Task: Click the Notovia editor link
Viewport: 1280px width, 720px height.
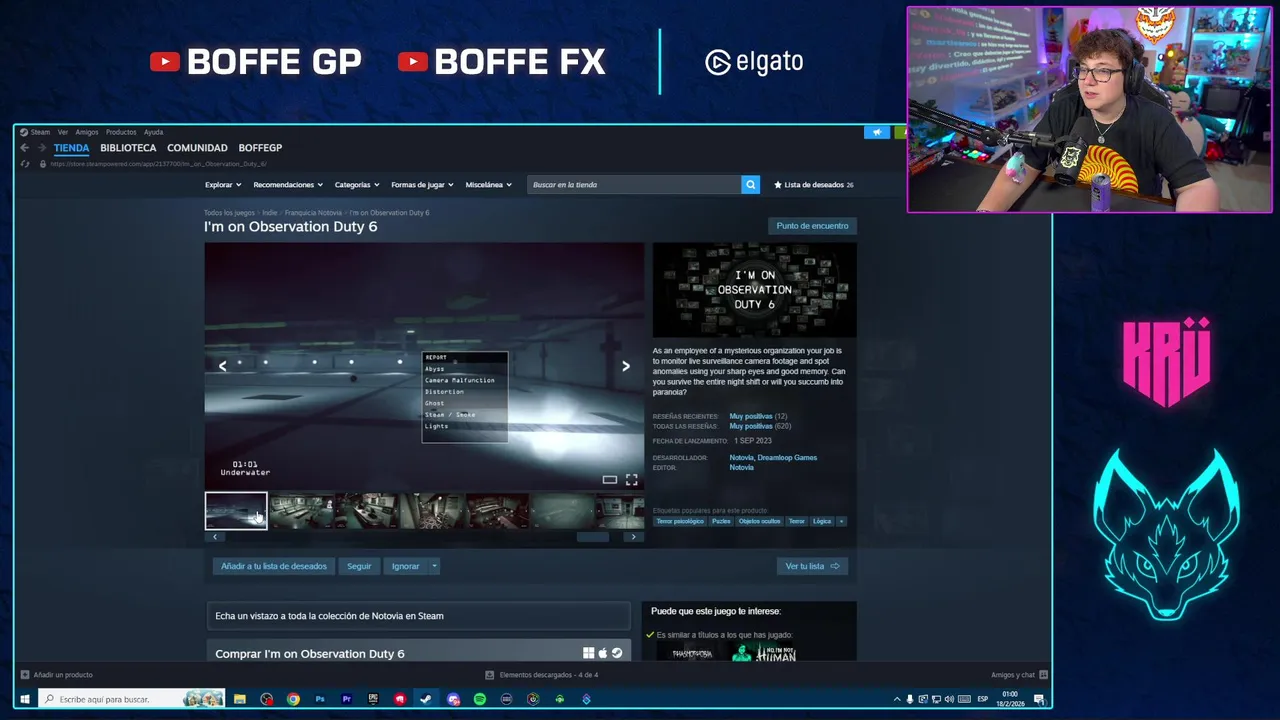Action: pyautogui.click(x=741, y=468)
